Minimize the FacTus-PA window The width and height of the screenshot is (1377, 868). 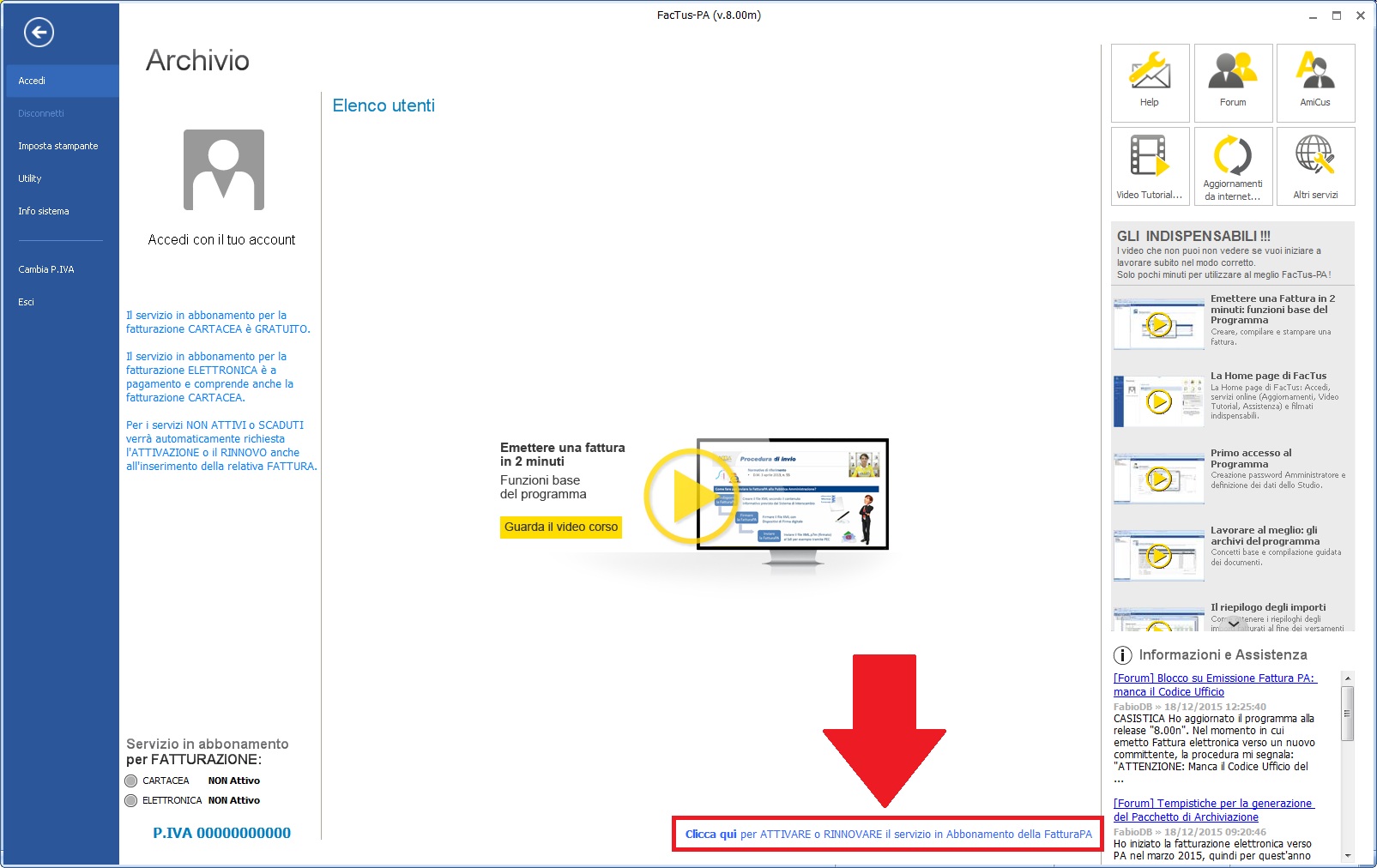point(1313,15)
